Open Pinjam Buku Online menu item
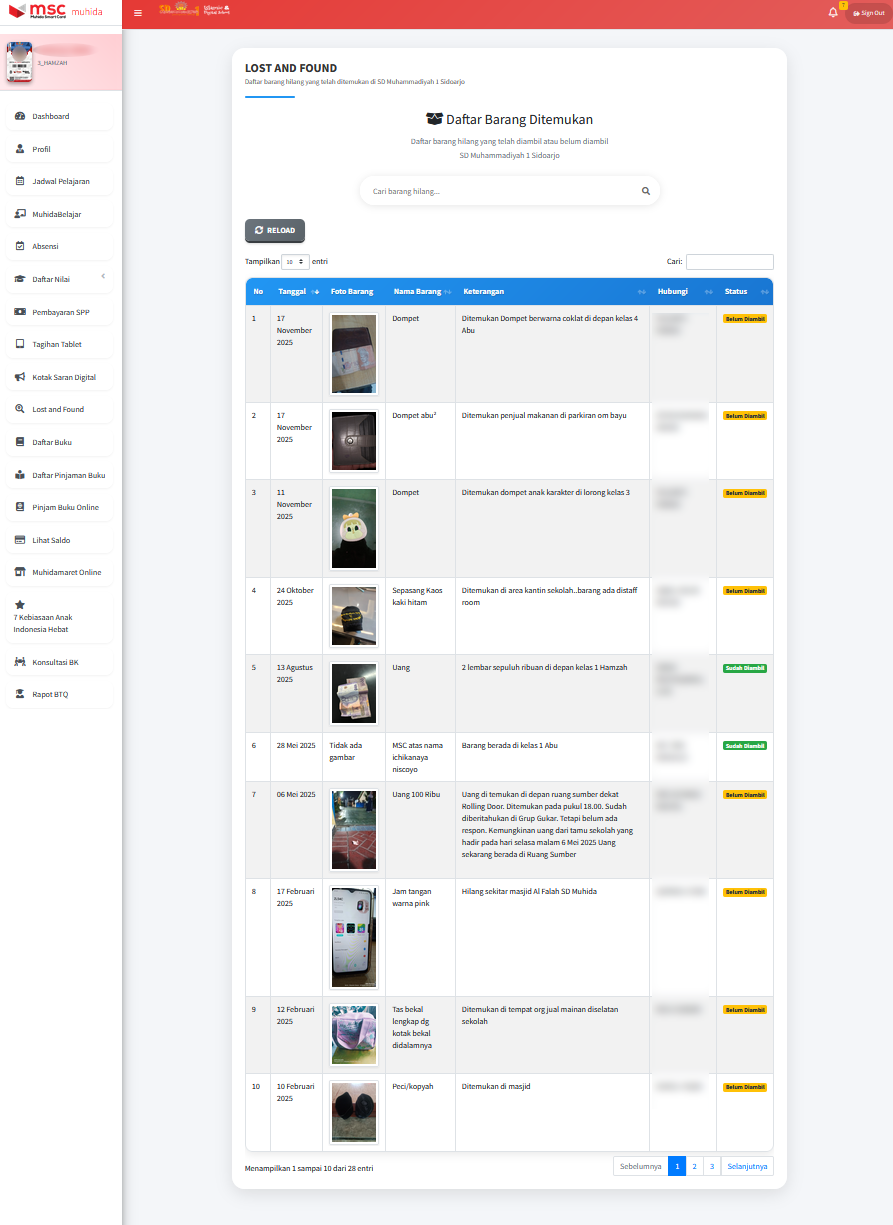893x1225 pixels. [x=65, y=508]
